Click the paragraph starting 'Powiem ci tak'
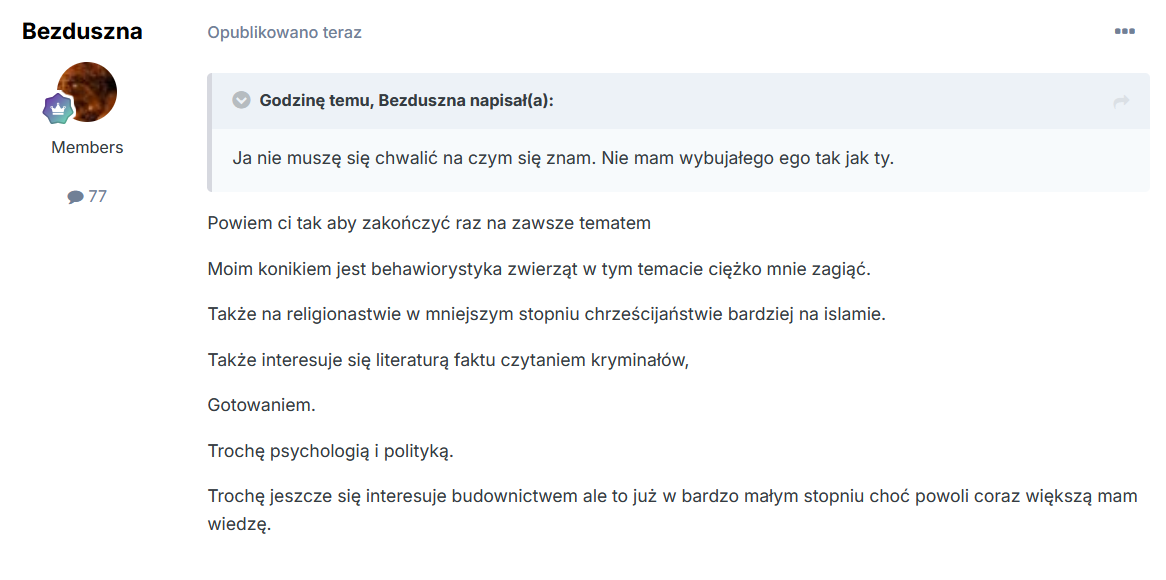This screenshot has width=1166, height=580. pos(429,223)
